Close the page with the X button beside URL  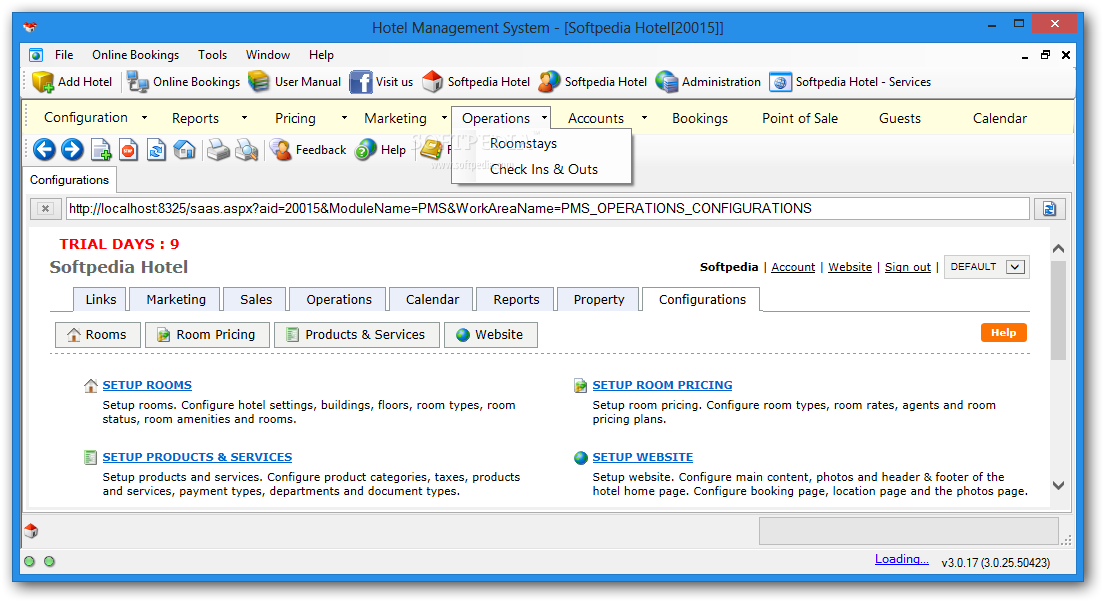pyautogui.click(x=45, y=208)
